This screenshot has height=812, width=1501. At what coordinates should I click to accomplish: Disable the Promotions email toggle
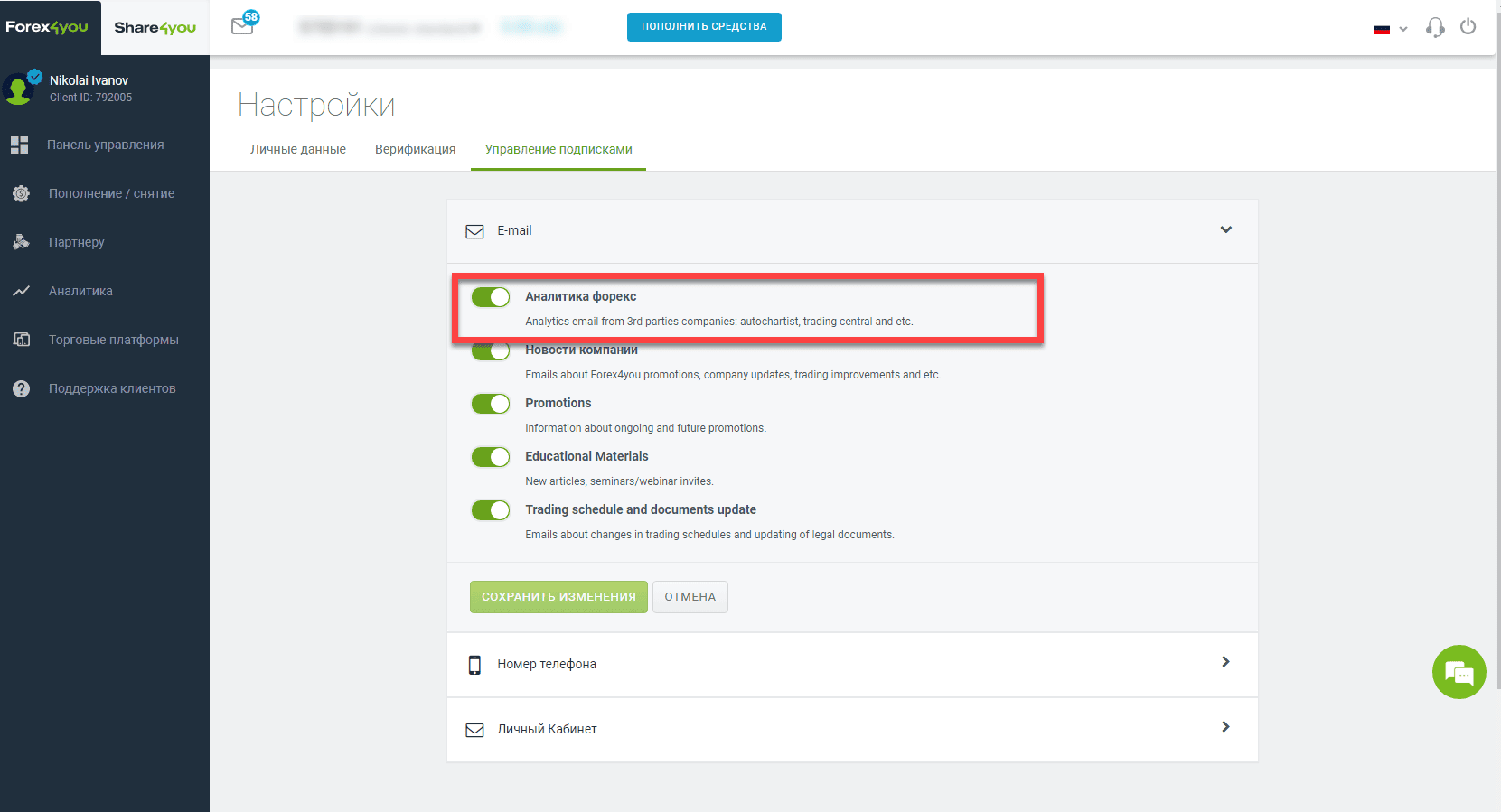pos(491,404)
